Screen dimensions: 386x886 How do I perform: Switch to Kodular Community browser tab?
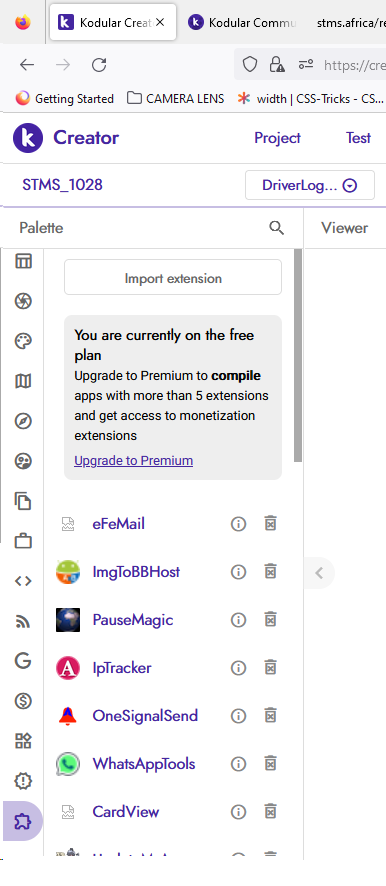tap(242, 23)
